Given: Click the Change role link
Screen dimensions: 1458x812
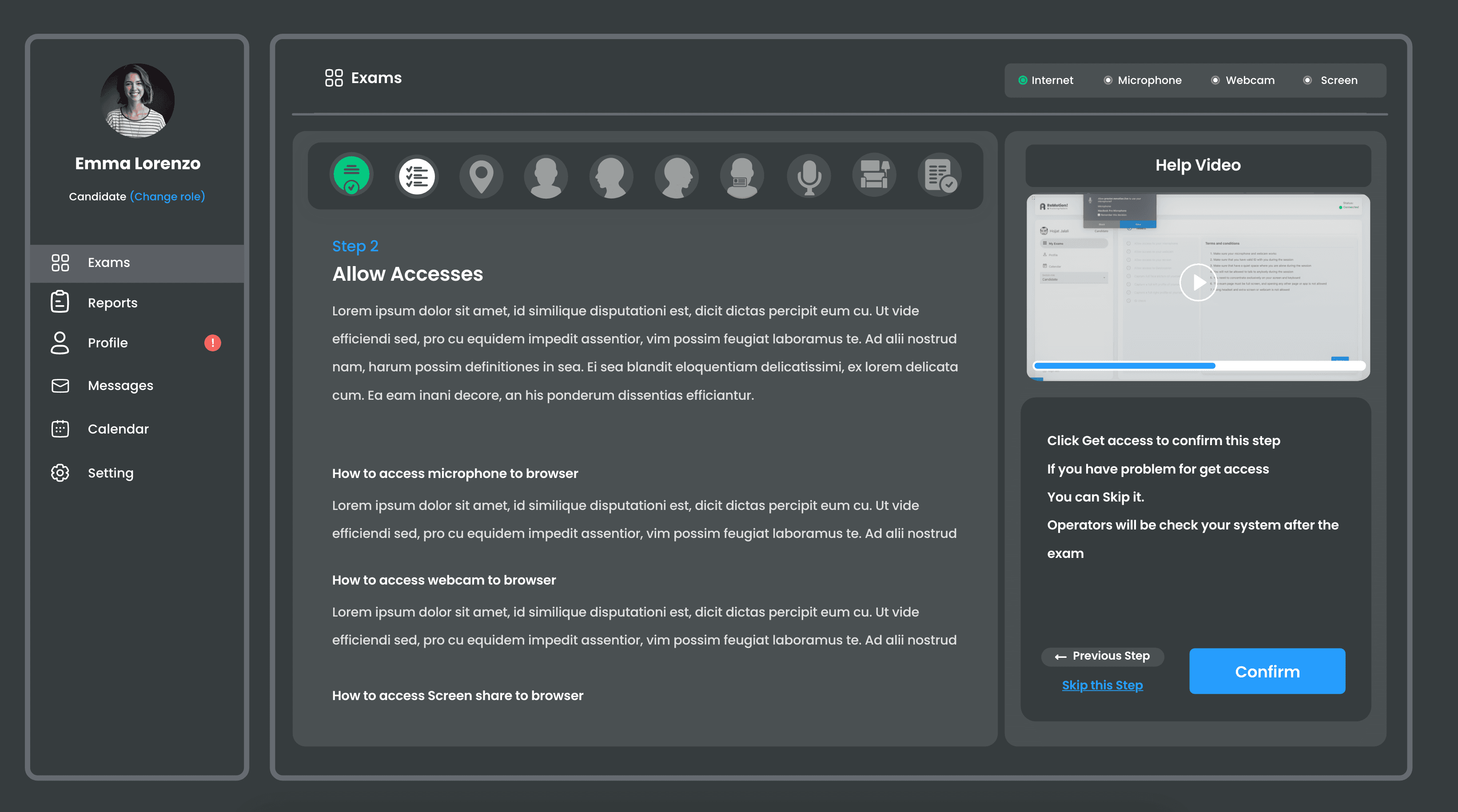Looking at the screenshot, I should click(167, 196).
